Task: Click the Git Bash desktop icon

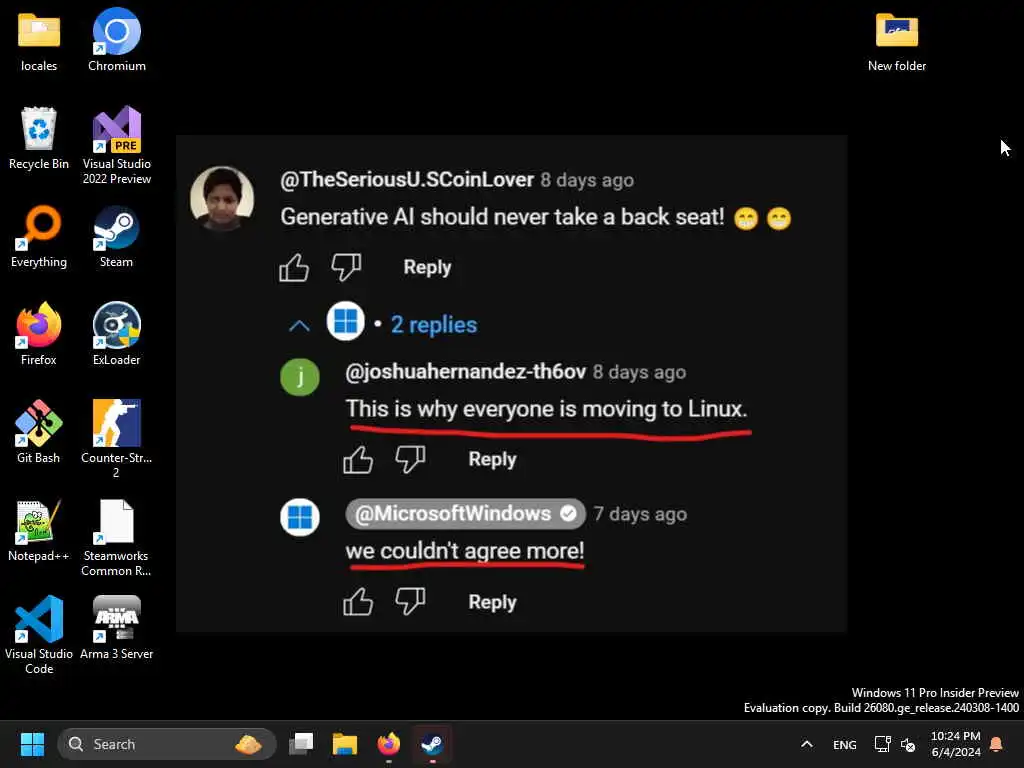Action: pos(39,431)
